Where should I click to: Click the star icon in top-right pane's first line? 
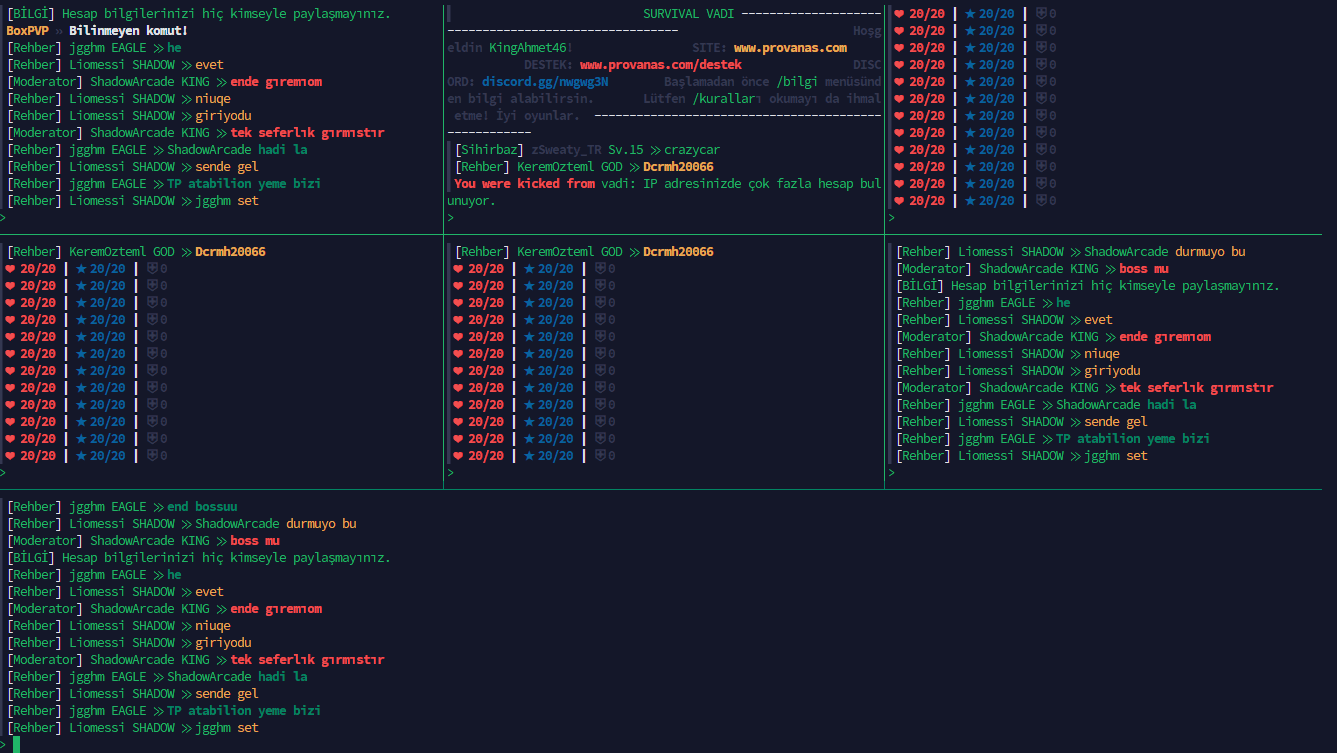click(969, 14)
